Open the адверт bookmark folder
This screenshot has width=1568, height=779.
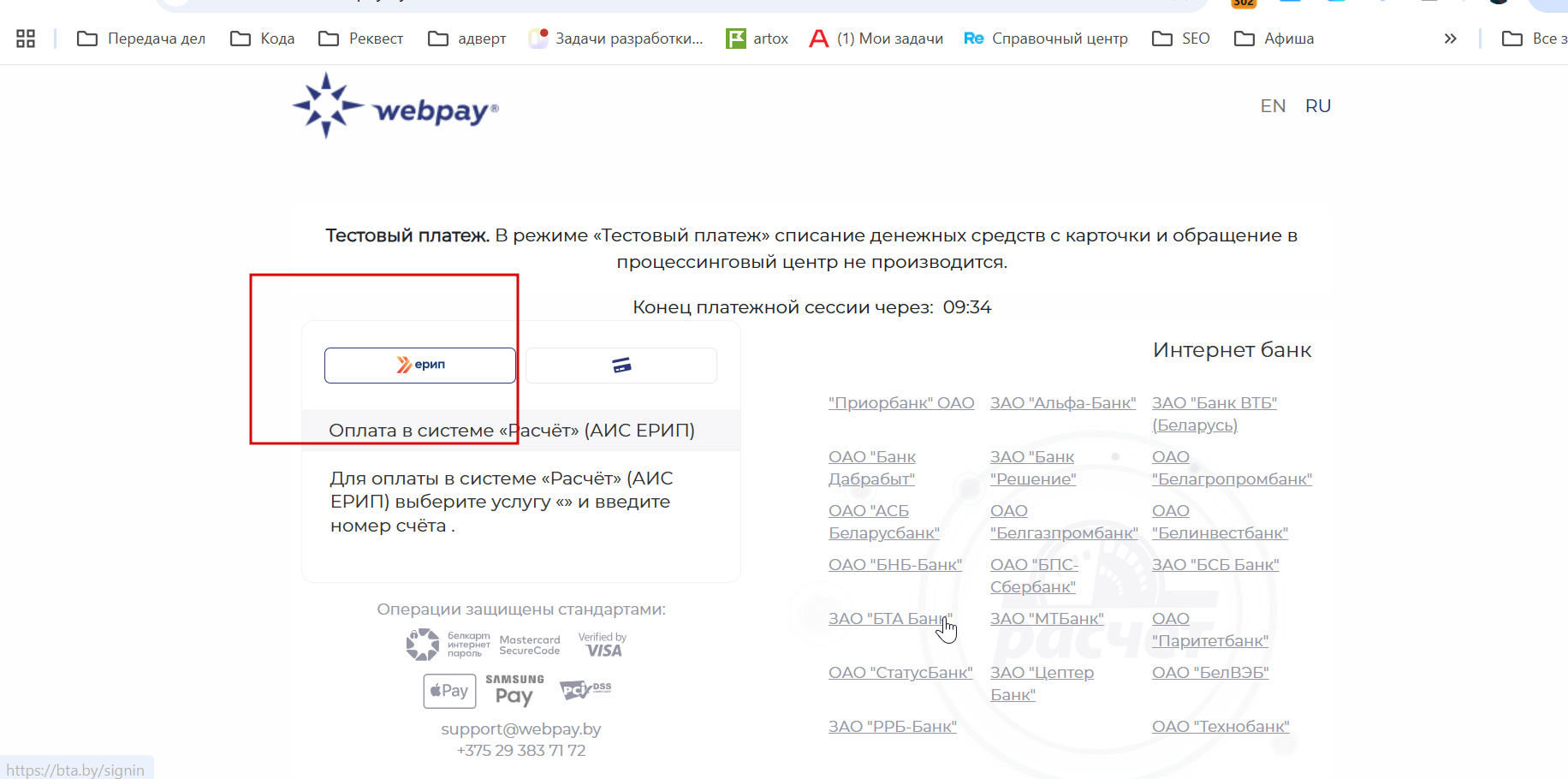click(x=467, y=39)
